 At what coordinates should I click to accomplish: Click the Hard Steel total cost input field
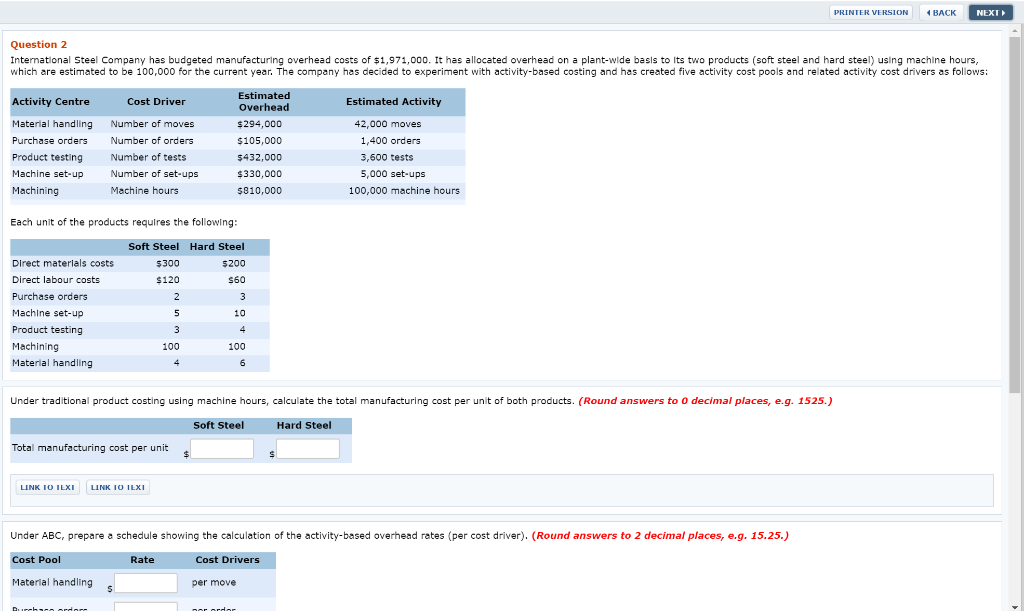307,448
